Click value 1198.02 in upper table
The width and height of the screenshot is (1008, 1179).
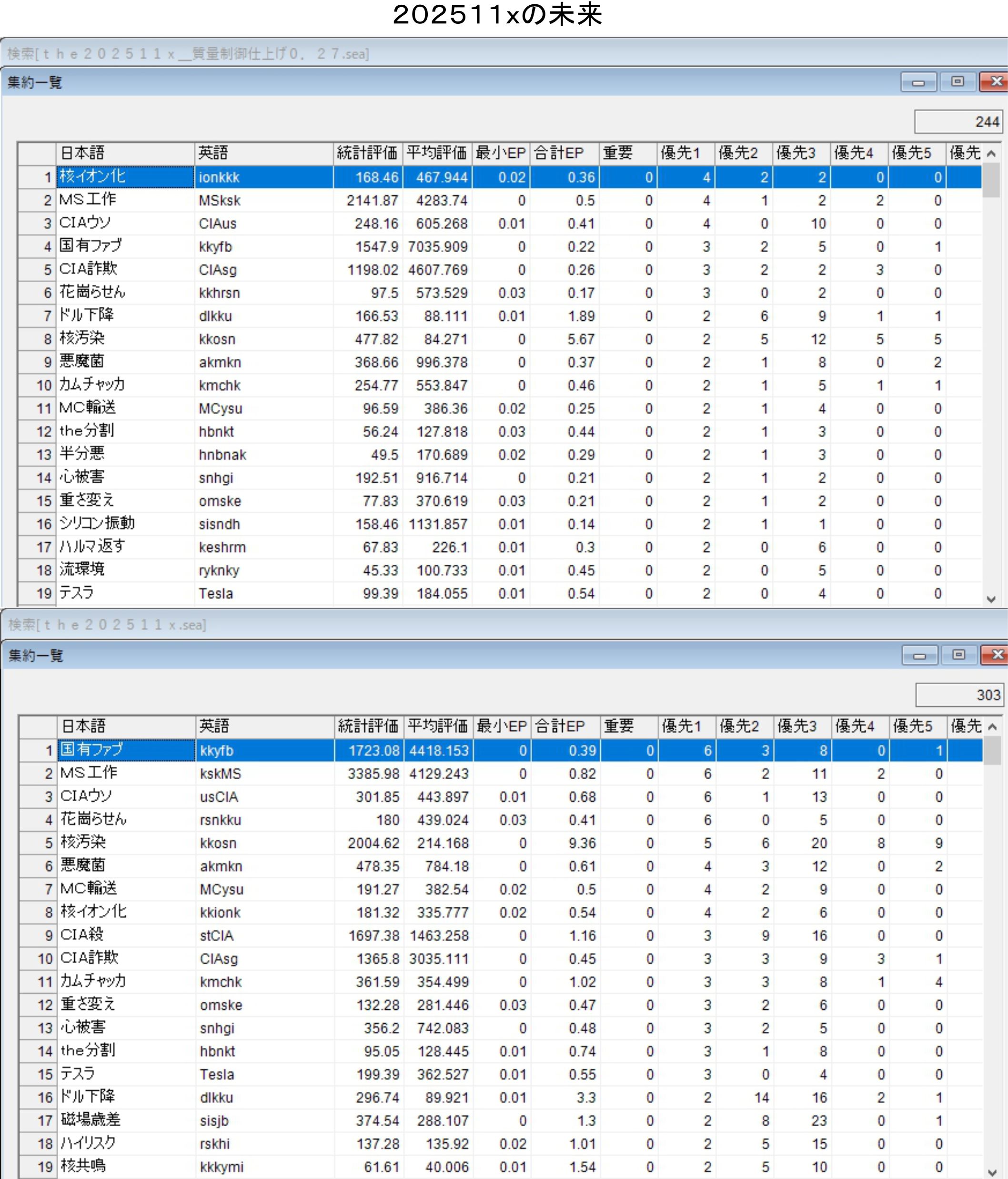point(367,270)
